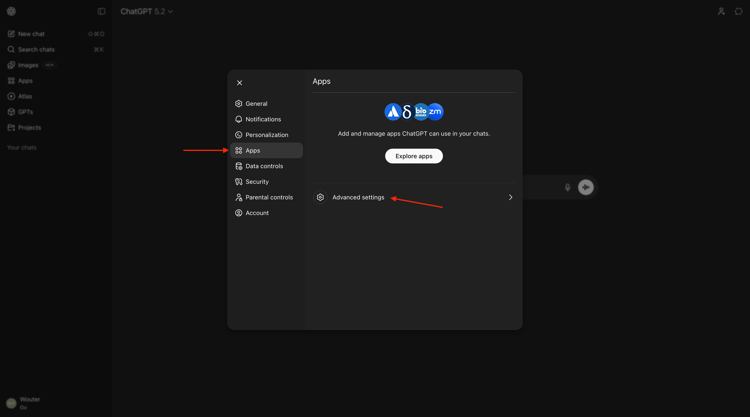Select Notifications settings tab

[266, 120]
